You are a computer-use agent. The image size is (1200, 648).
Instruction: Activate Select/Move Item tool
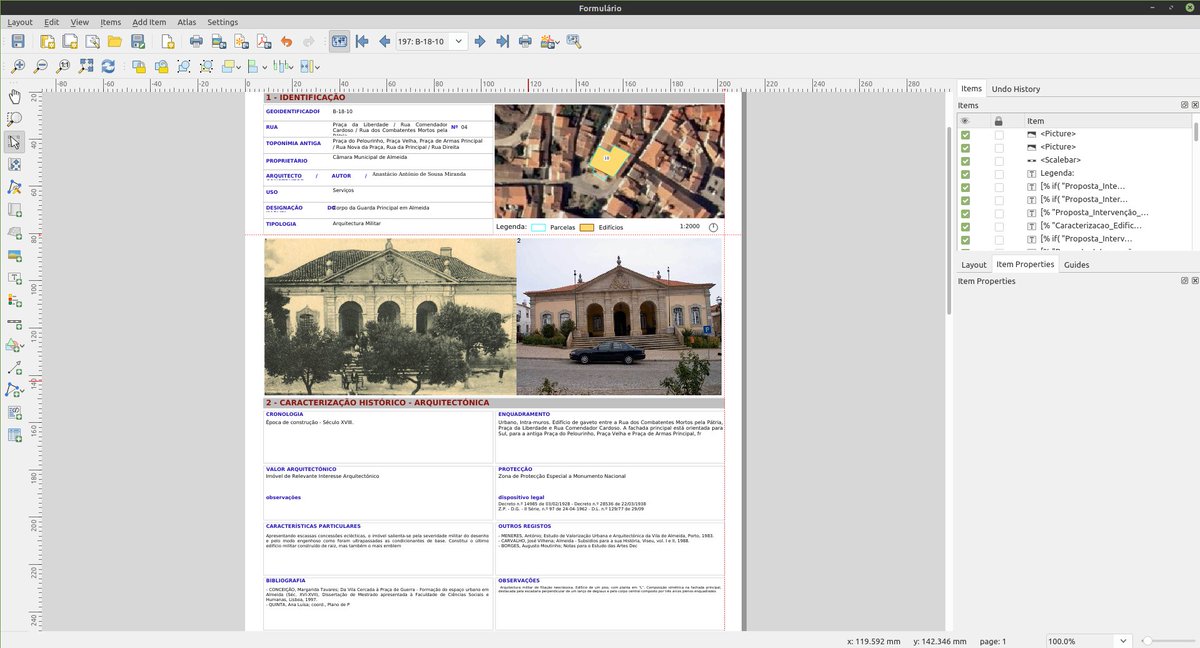14,142
